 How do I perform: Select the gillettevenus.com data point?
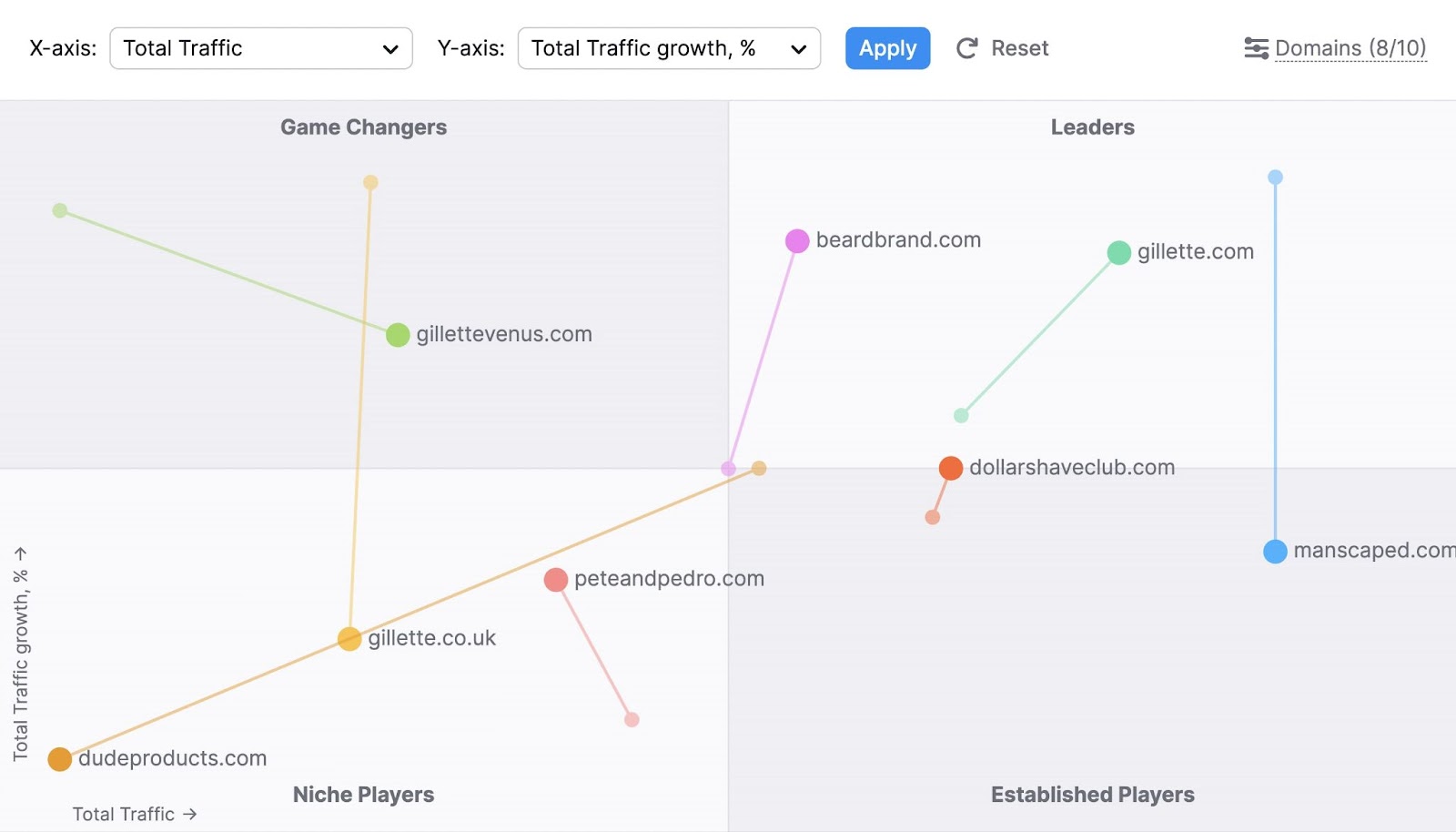point(397,334)
